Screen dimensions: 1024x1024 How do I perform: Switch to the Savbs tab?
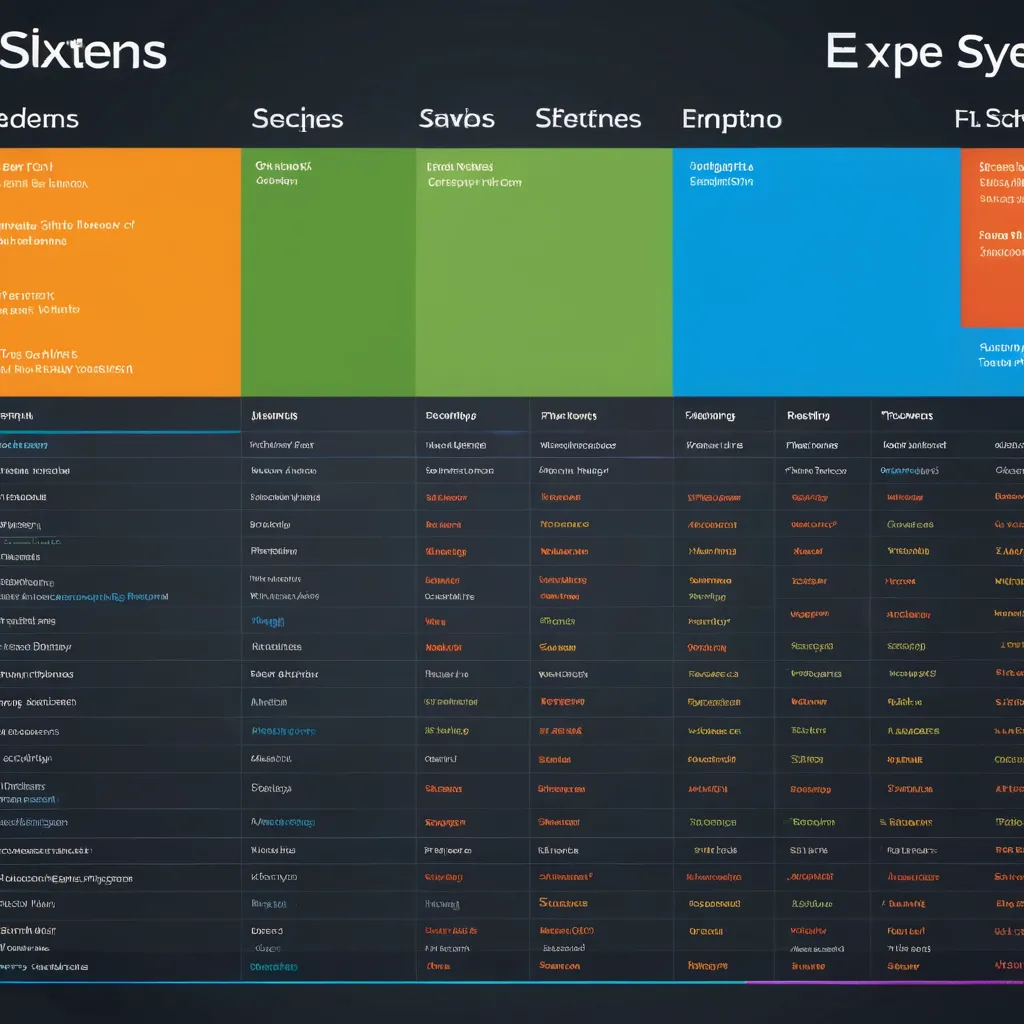coord(456,119)
